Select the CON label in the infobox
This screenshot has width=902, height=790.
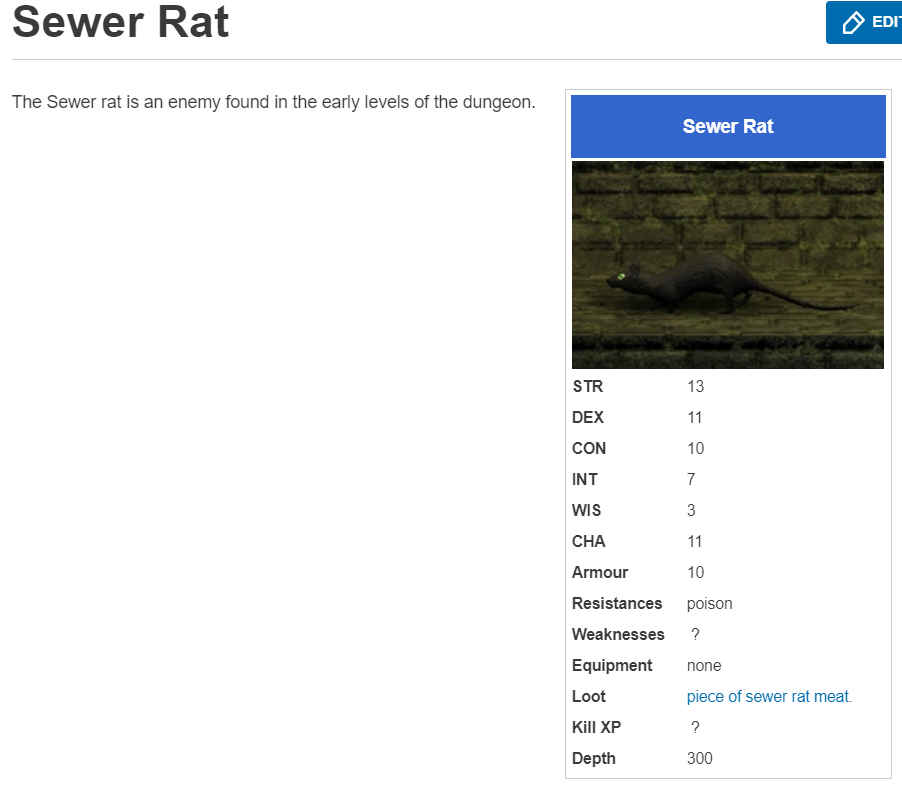(x=589, y=448)
